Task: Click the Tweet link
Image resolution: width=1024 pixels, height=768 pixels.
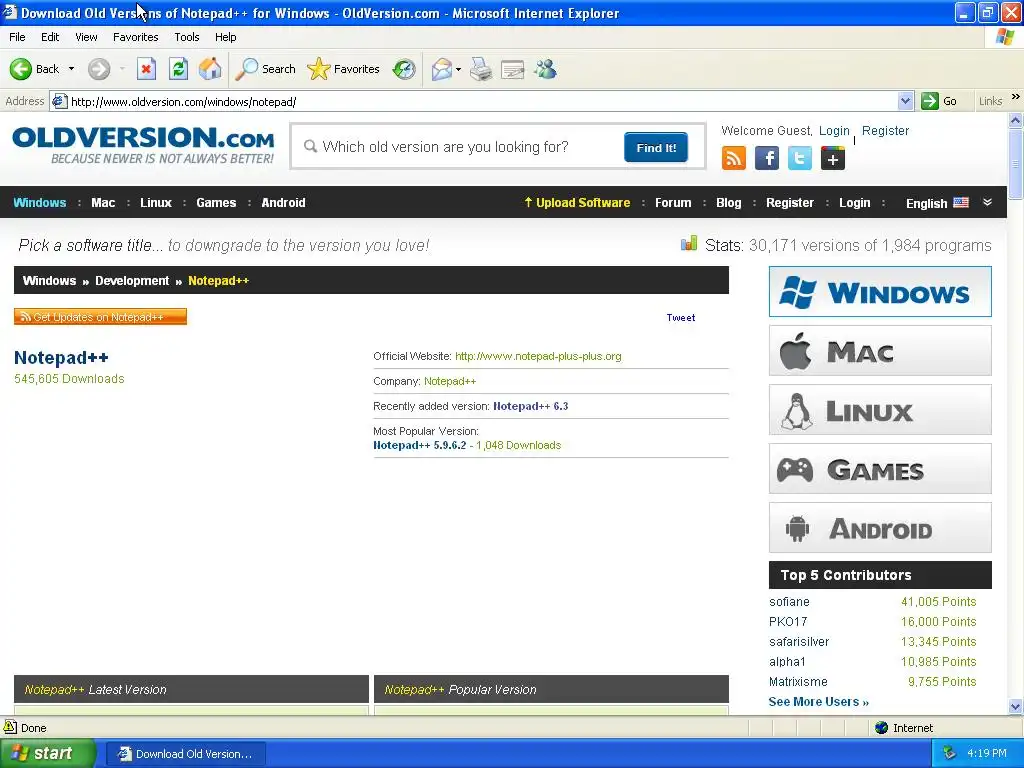Action: [x=680, y=317]
